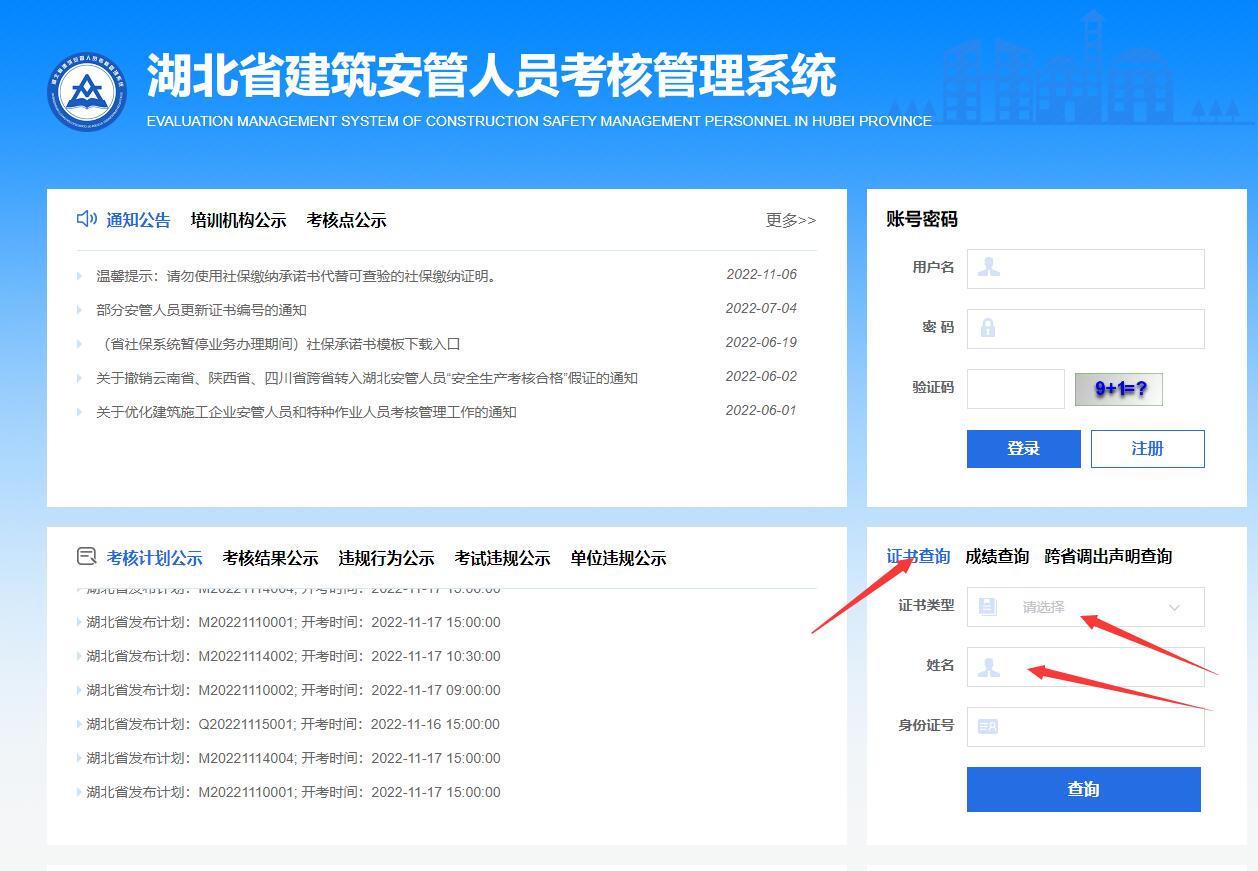
Task: Click the certificate icon in 证书类型 field
Action: point(988,606)
